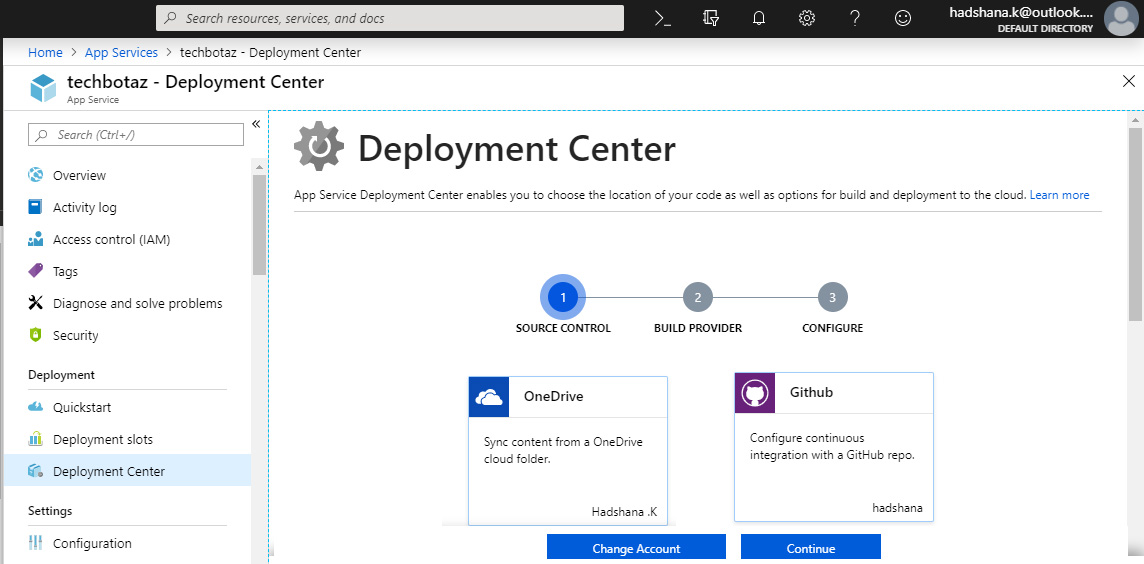
Task: Click the Deployment Center sidebar icon
Action: point(36,471)
